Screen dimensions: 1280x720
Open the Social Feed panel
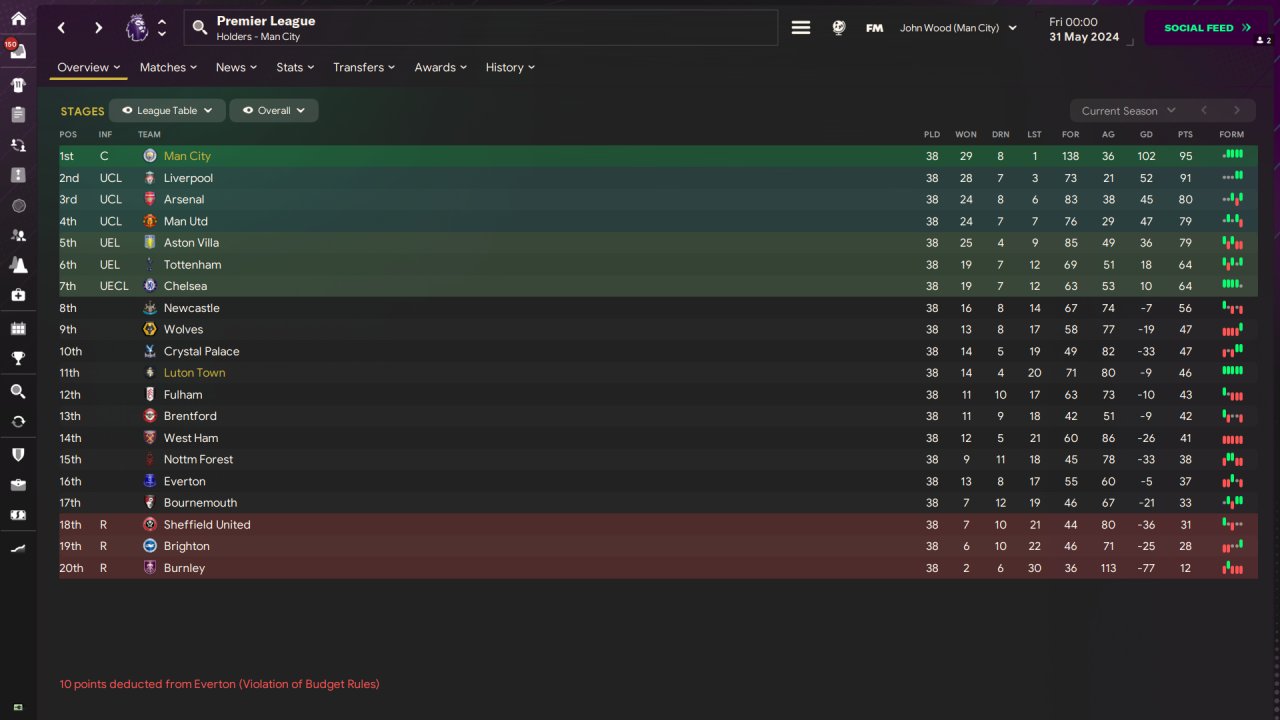(1206, 28)
